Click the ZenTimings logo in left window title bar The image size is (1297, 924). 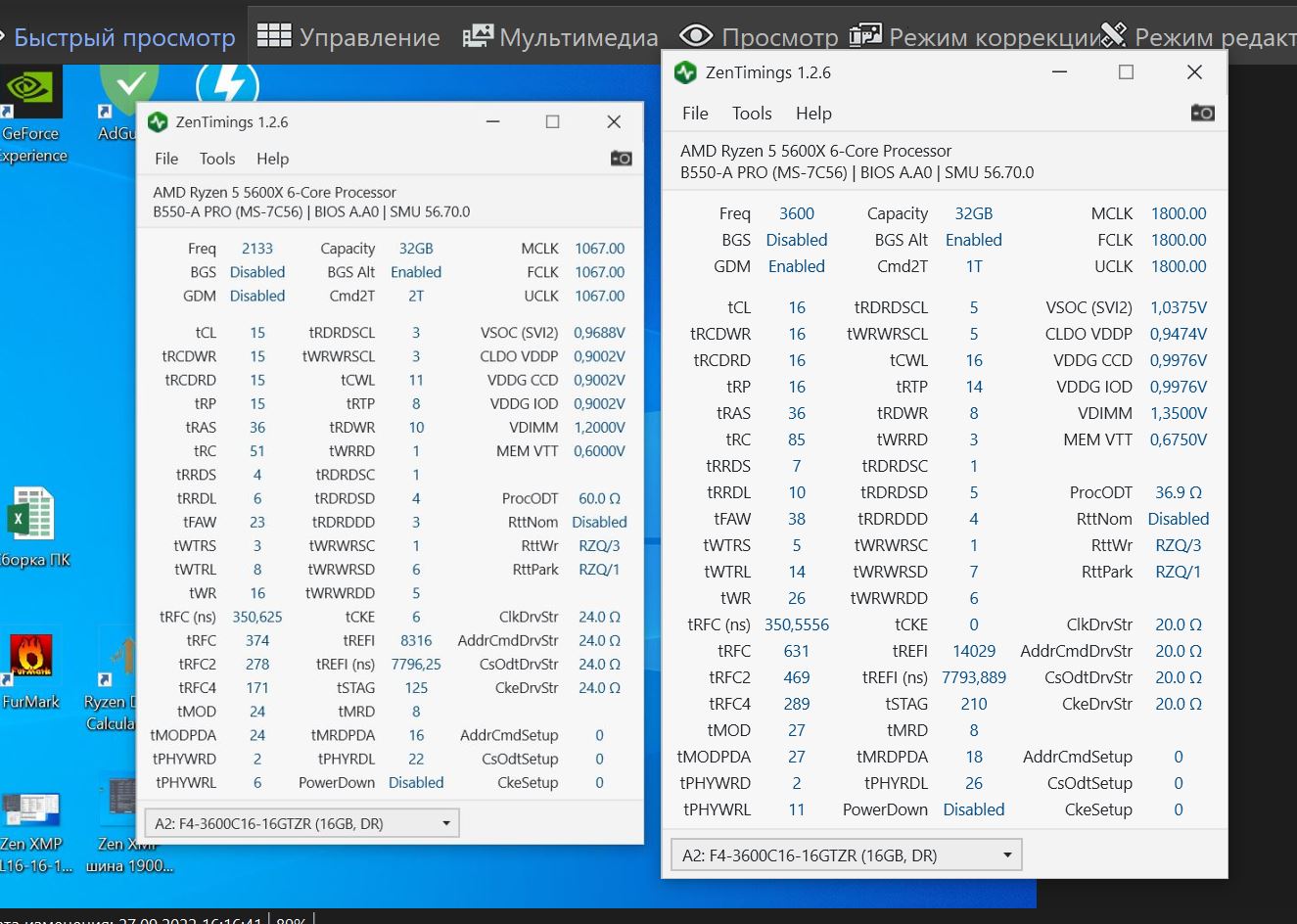point(158,122)
